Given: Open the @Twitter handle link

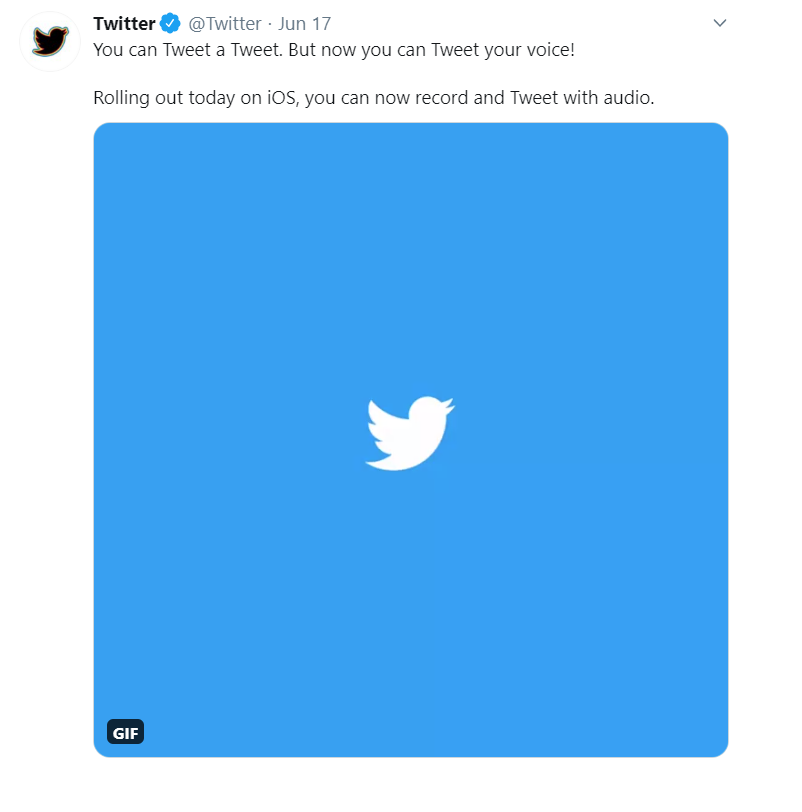Looking at the screenshot, I should pyautogui.click(x=225, y=24).
